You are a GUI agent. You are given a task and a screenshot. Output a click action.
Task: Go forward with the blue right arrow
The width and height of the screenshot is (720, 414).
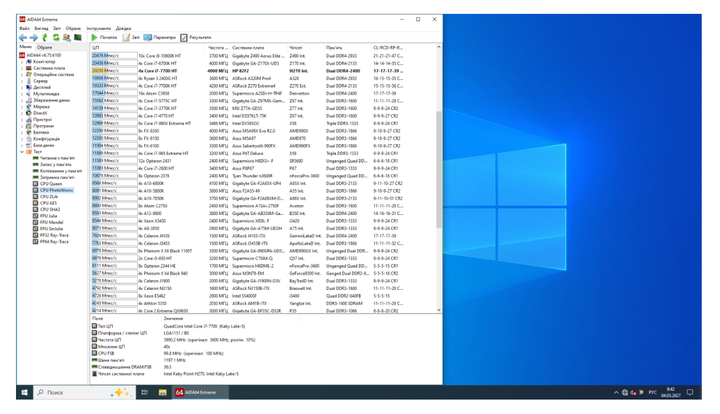click(34, 37)
